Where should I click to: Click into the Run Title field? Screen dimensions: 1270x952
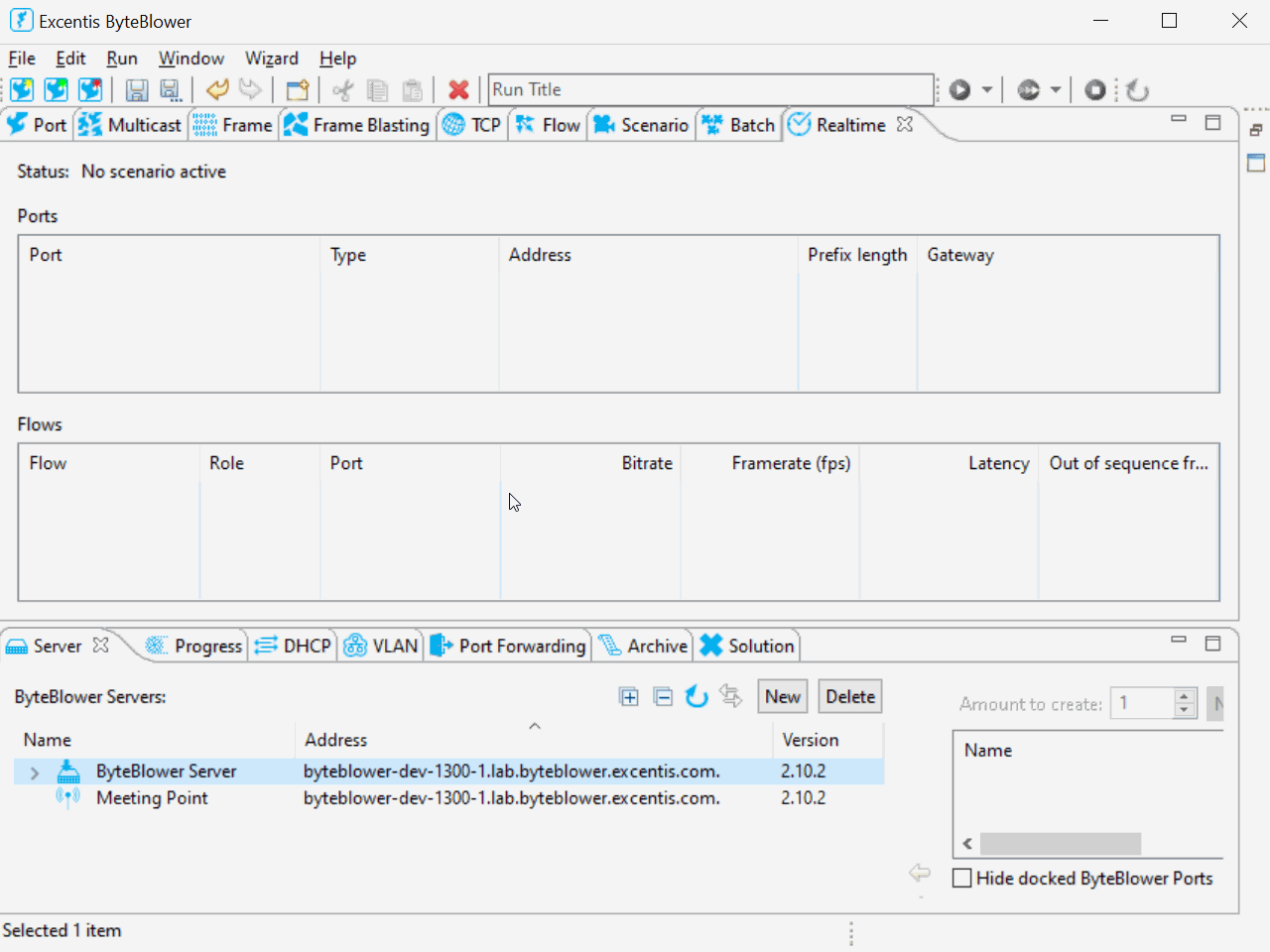tap(709, 90)
